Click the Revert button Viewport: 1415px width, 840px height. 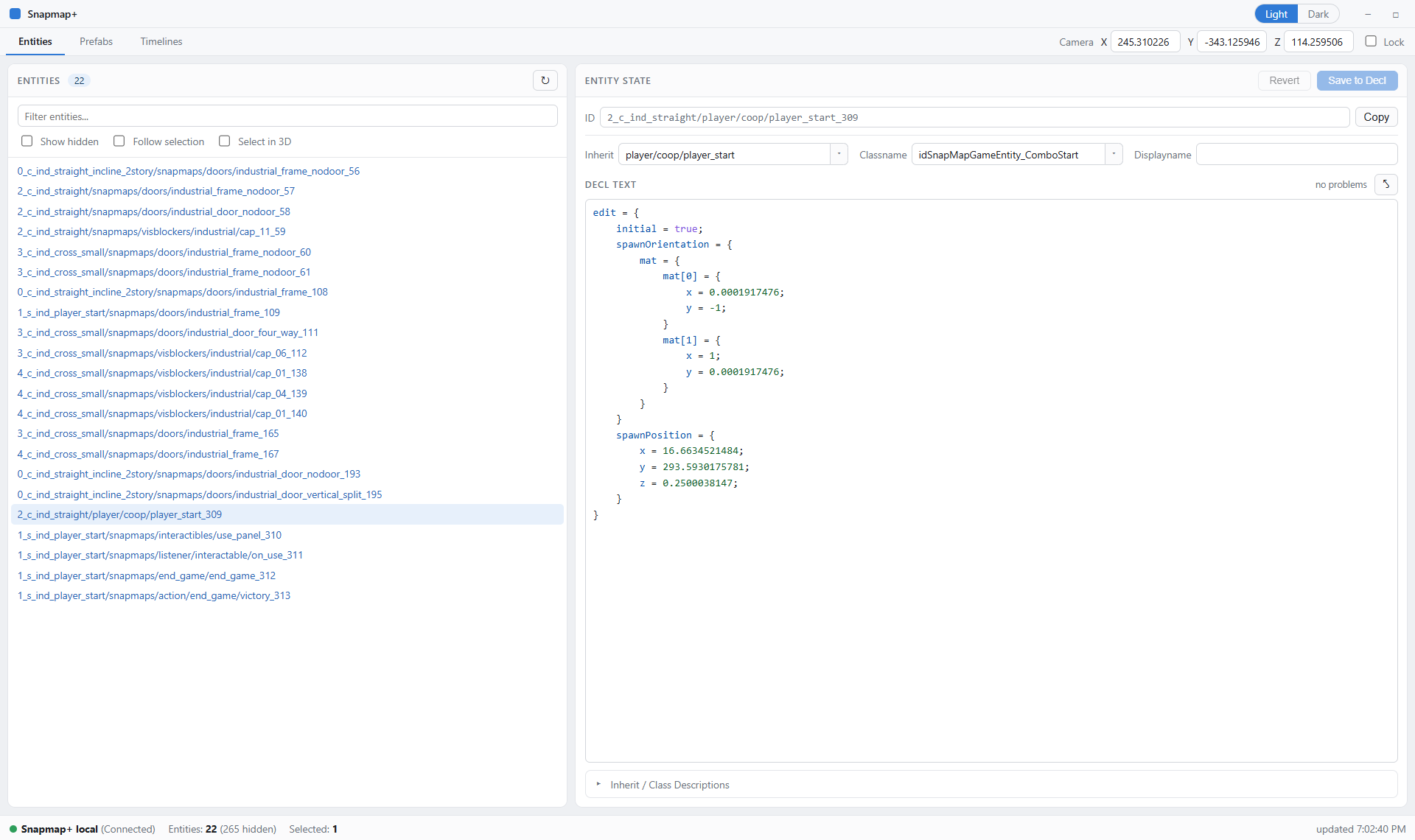[x=1284, y=80]
